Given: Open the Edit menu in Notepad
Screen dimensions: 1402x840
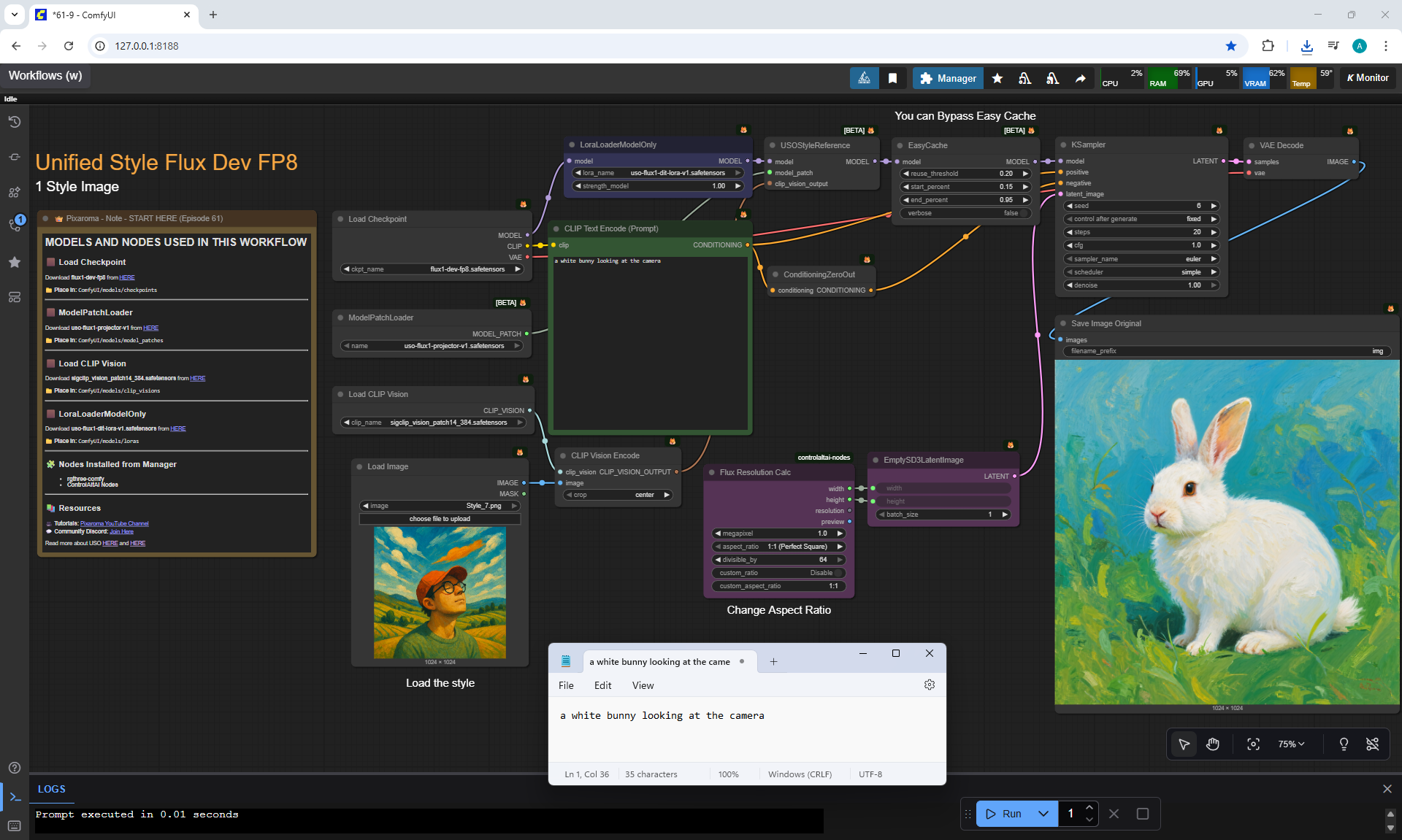Looking at the screenshot, I should 602,685.
